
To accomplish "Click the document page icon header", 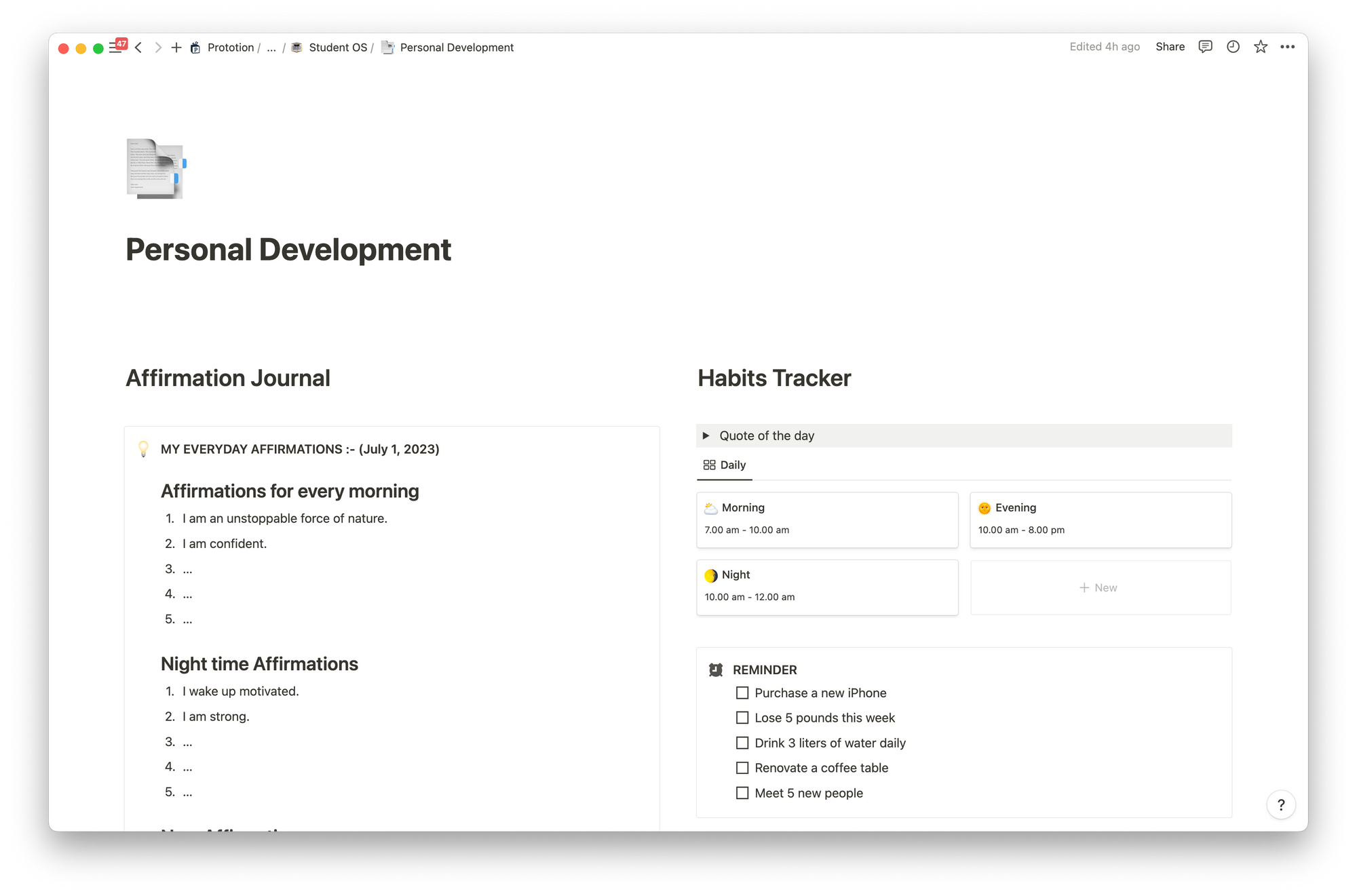I will 156,168.
